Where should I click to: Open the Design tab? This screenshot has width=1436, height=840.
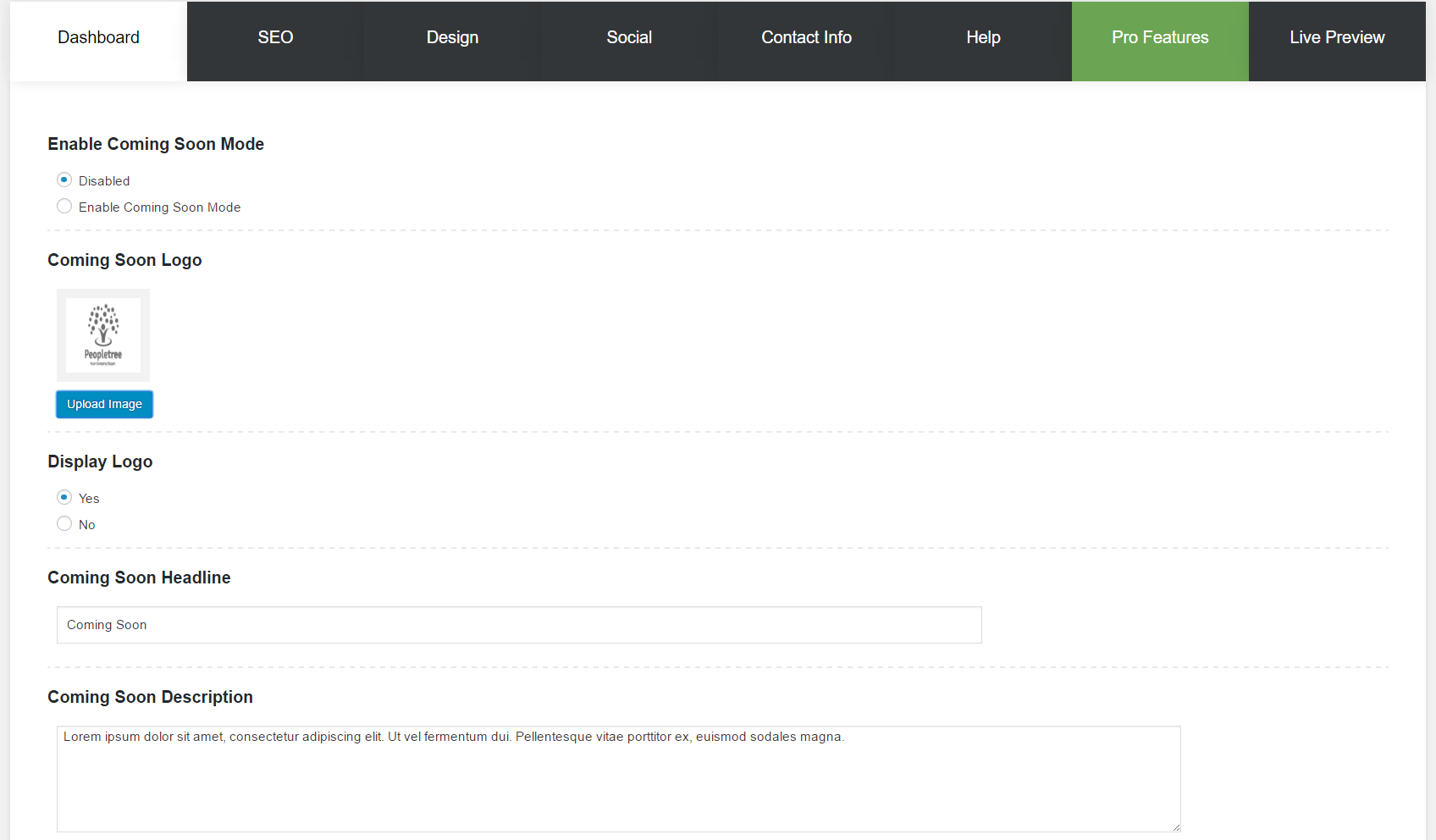coord(452,41)
